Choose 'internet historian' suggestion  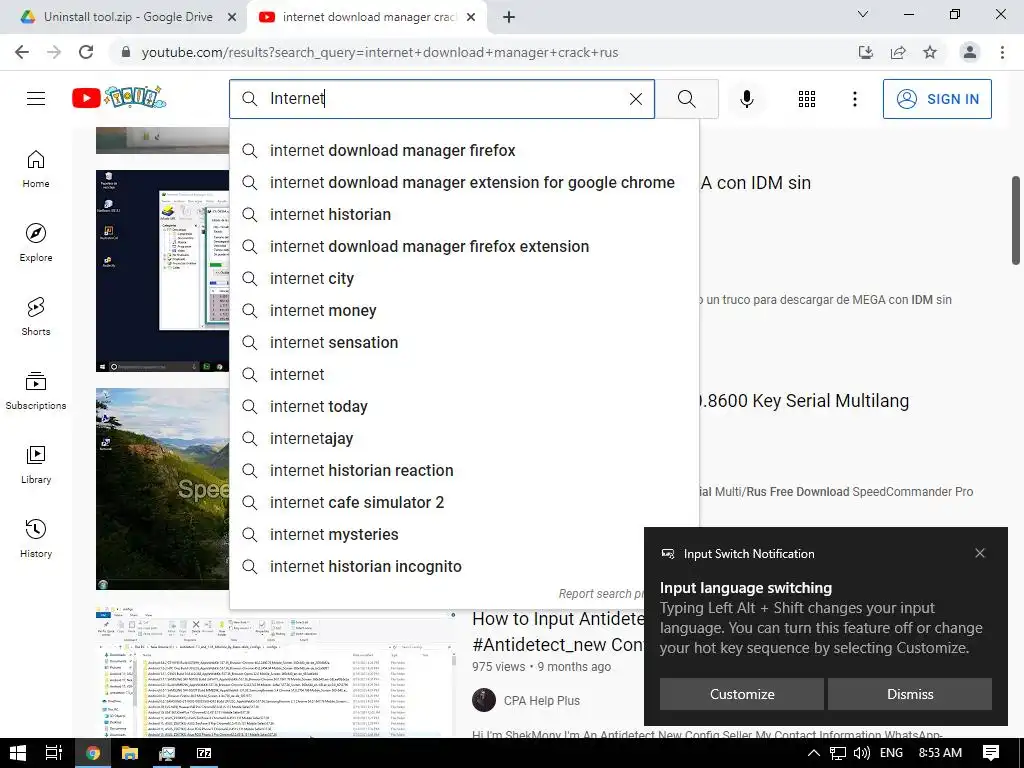(x=464, y=214)
